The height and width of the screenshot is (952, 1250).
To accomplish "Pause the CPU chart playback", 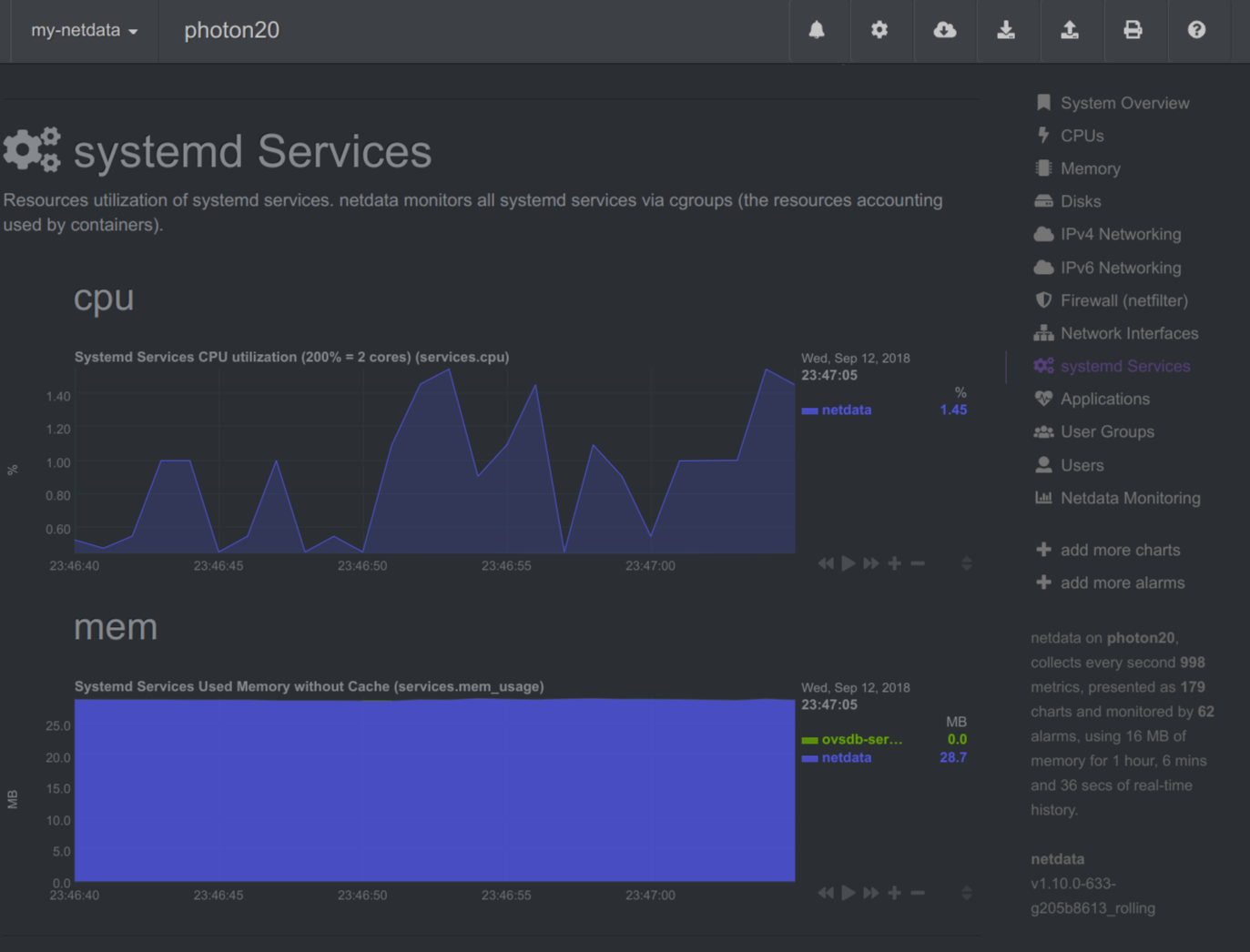I will pos(848,562).
